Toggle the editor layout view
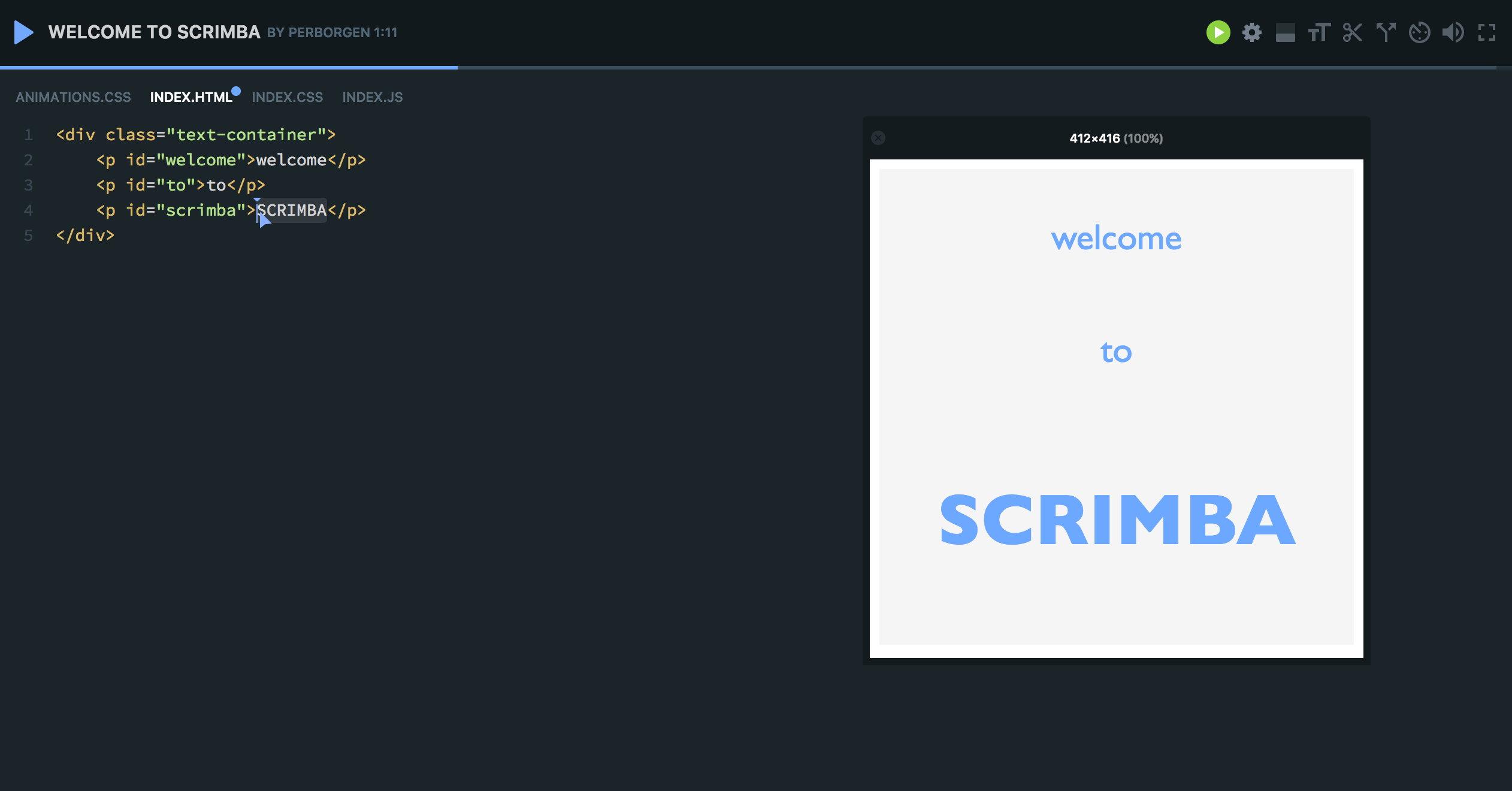 (1285, 32)
